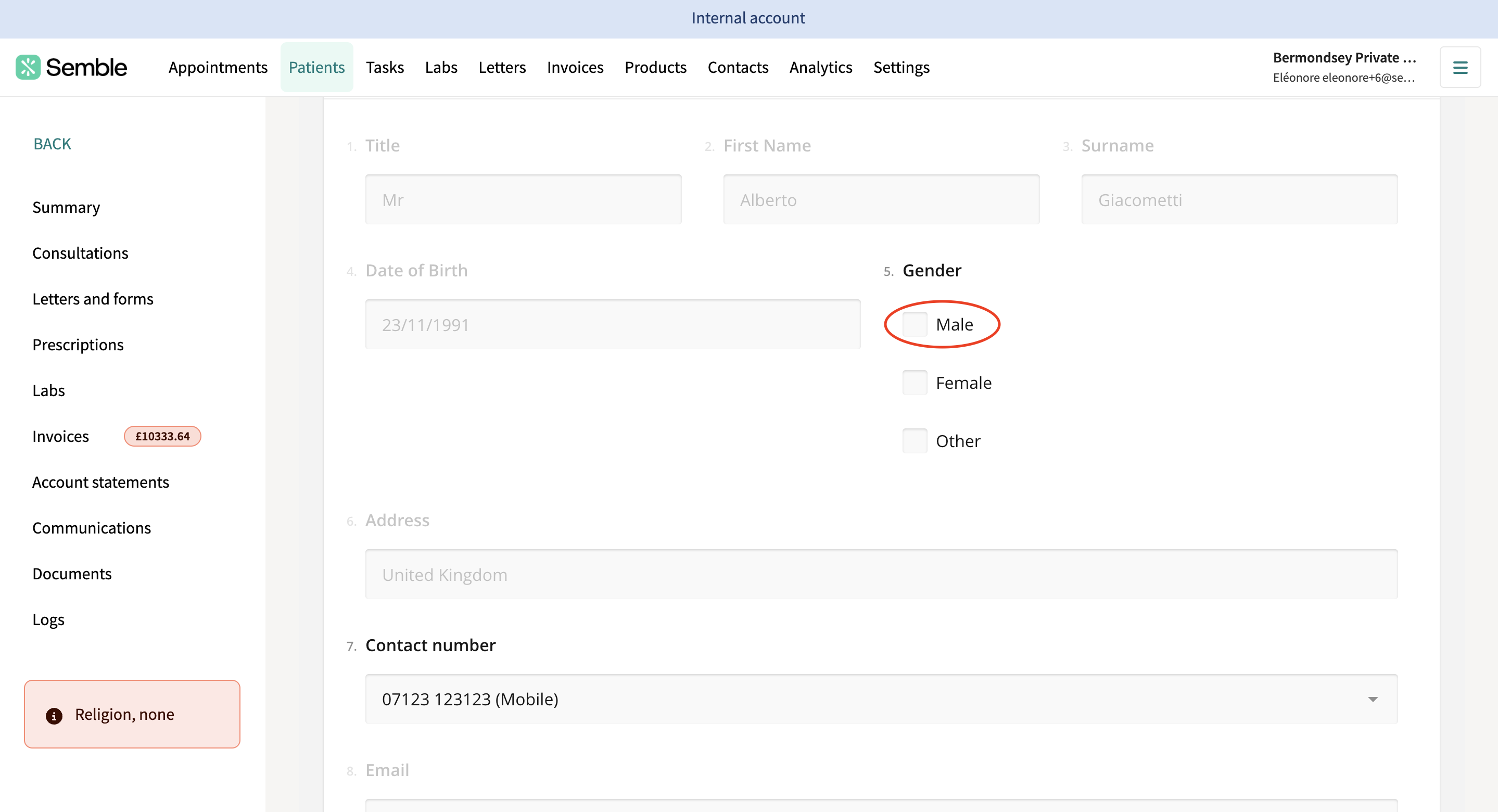Go to Tasks in top navigation
Image resolution: width=1498 pixels, height=812 pixels.
[x=385, y=67]
